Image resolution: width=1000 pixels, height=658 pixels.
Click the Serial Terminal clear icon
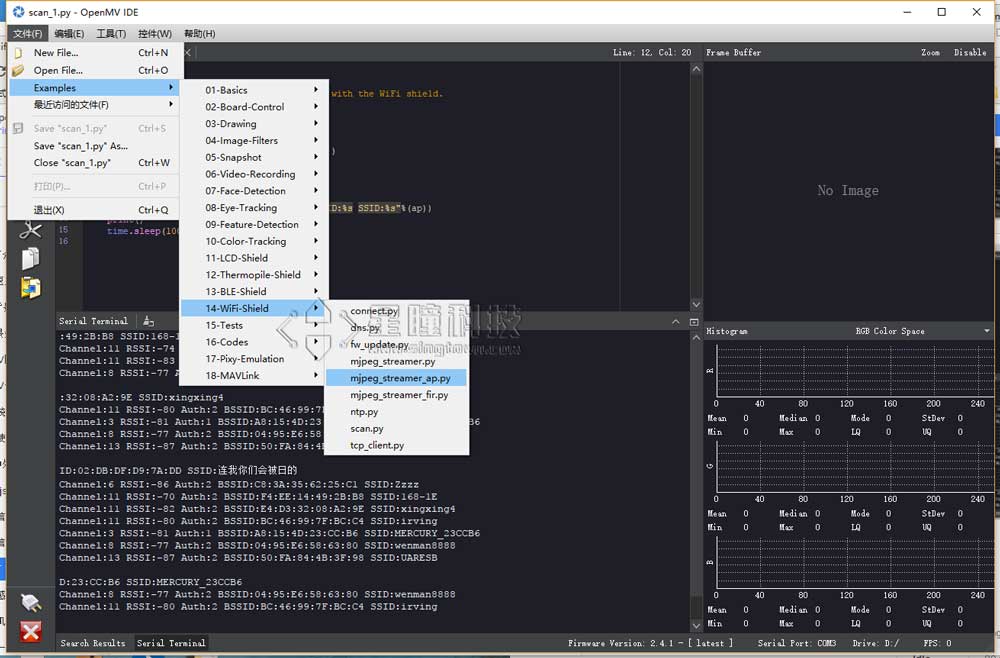(x=149, y=321)
